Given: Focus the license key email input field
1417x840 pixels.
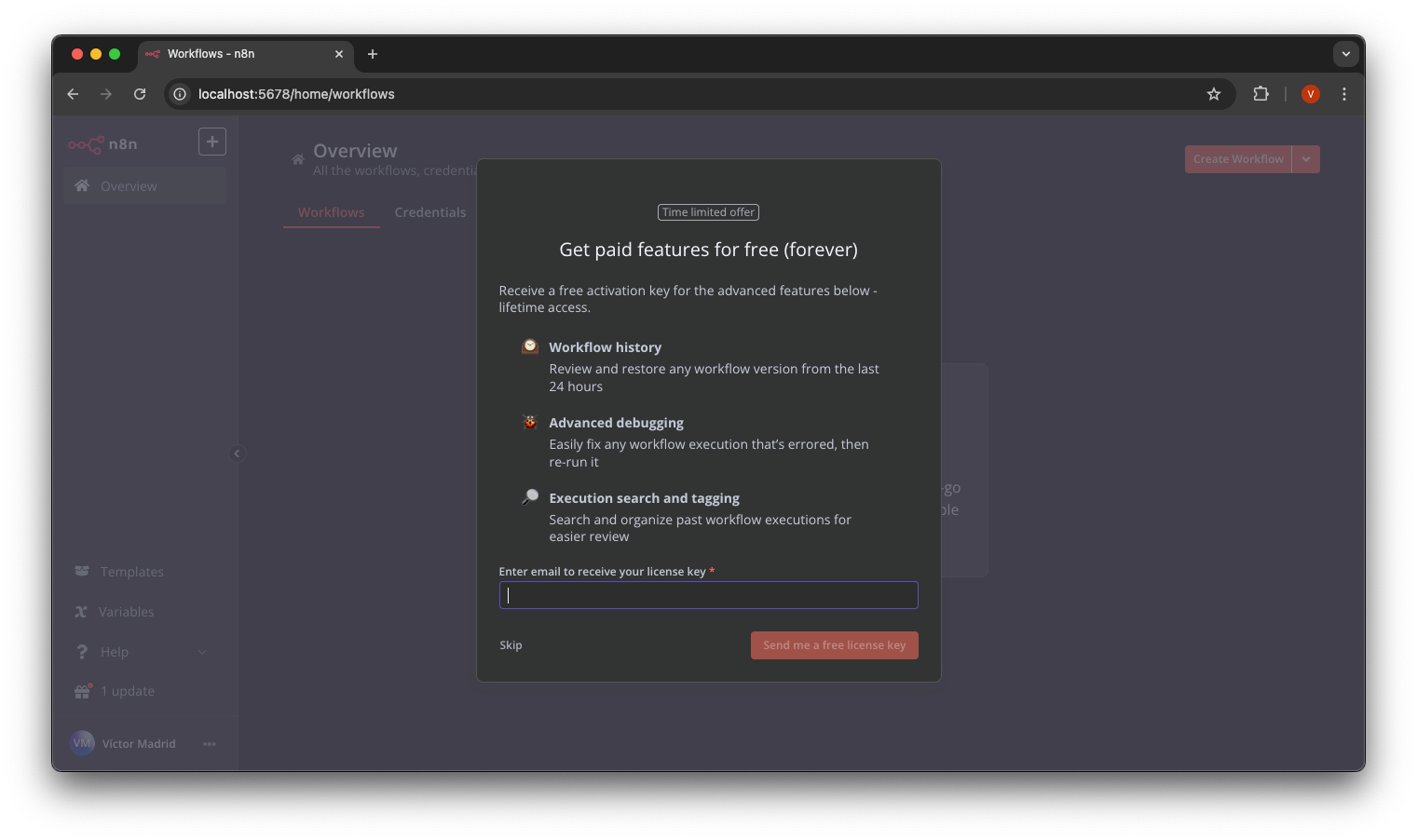Looking at the screenshot, I should [709, 595].
